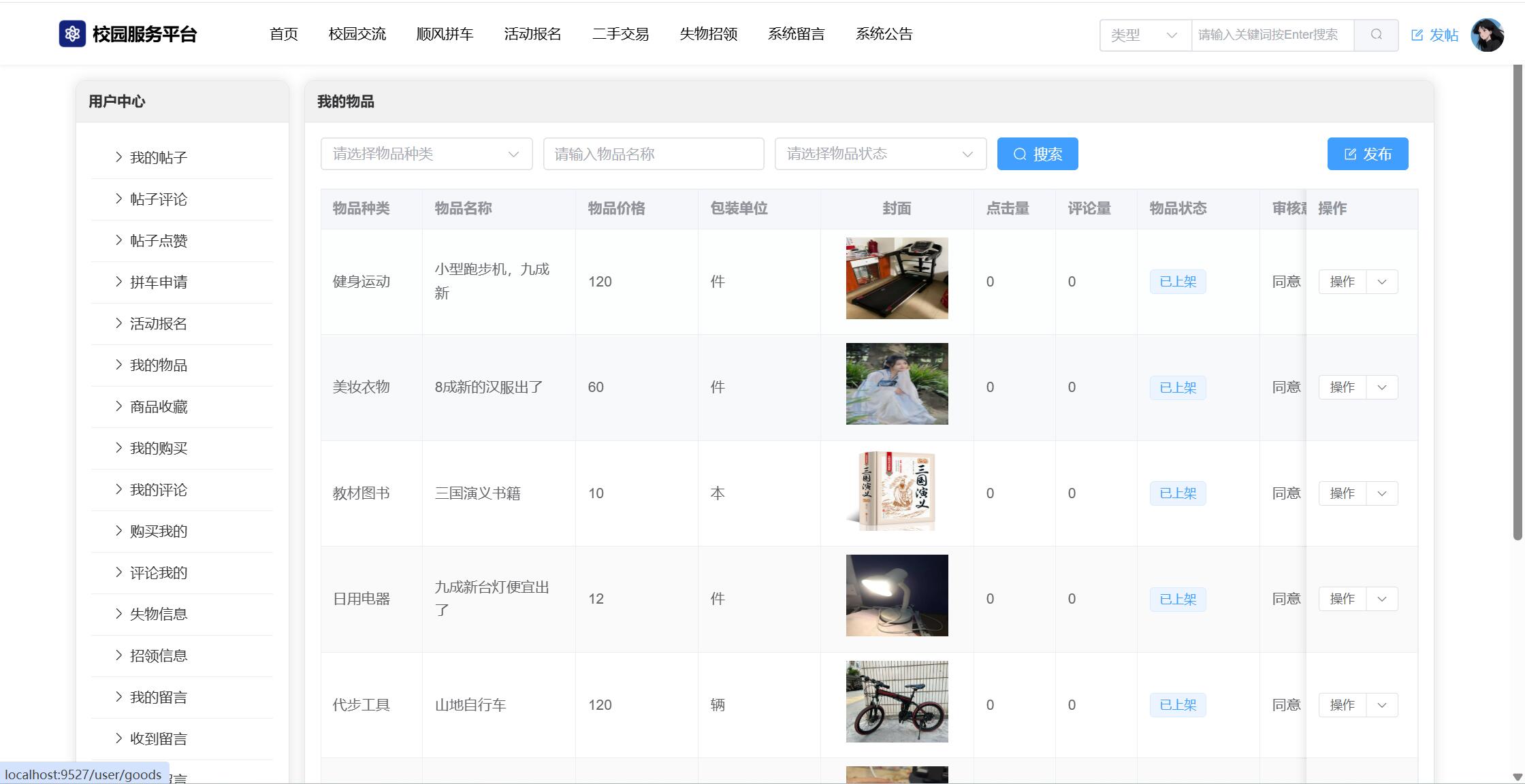Open the 请选择物品种类 dropdown
Image resolution: width=1525 pixels, height=784 pixels.
[x=426, y=154]
